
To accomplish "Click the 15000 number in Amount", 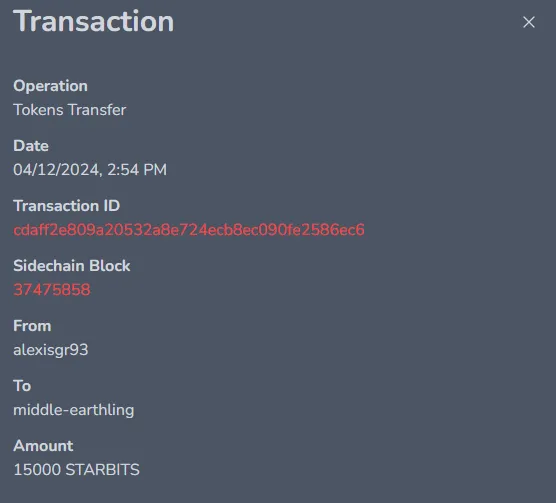I will tap(37, 470).
